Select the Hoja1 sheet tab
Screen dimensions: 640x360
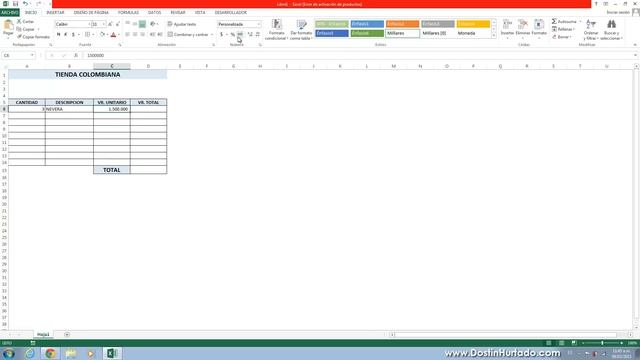[x=43, y=334]
